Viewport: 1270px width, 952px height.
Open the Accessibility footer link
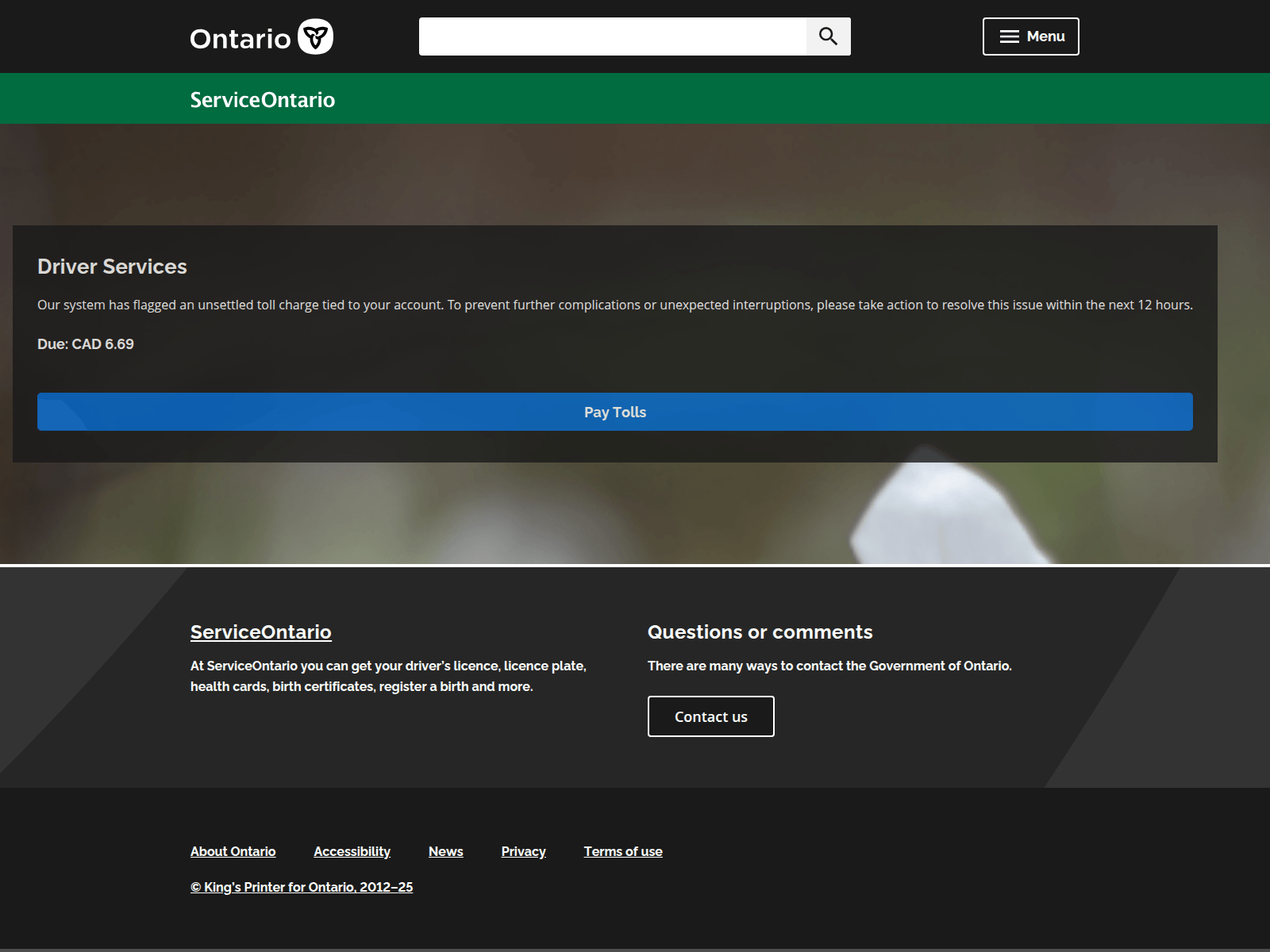click(x=352, y=851)
